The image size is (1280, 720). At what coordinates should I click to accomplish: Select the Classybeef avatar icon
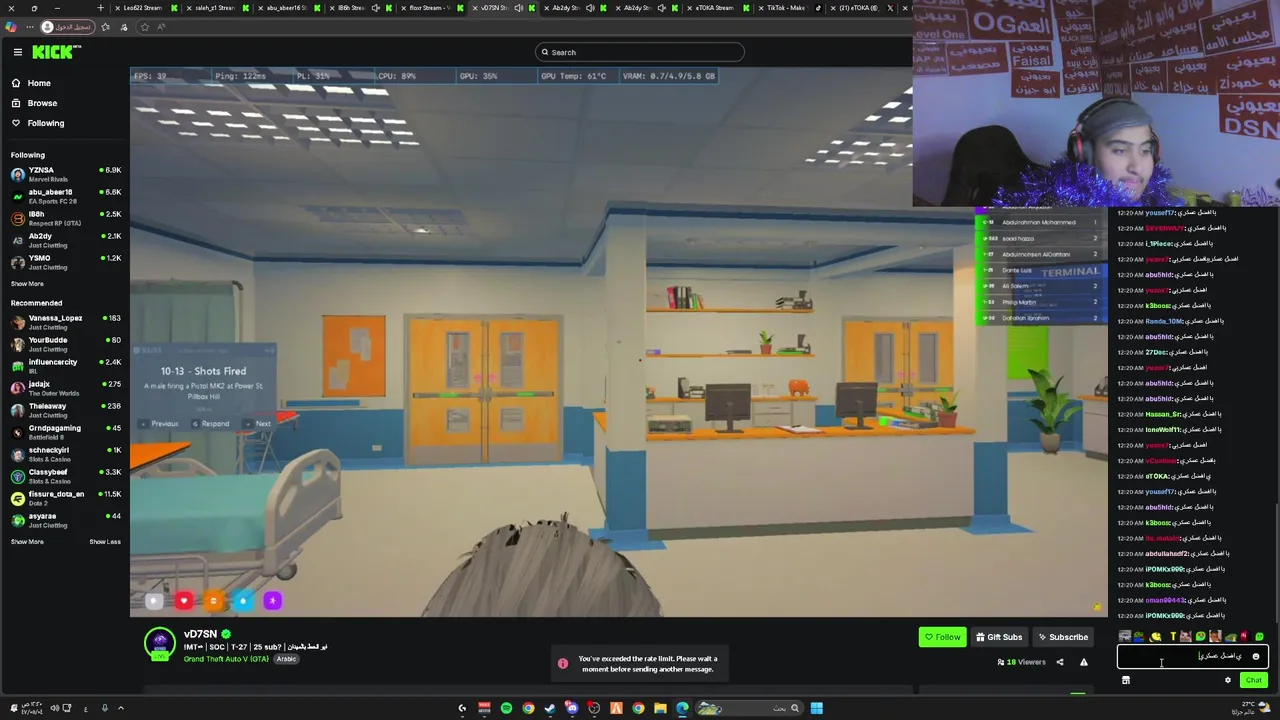point(17,476)
